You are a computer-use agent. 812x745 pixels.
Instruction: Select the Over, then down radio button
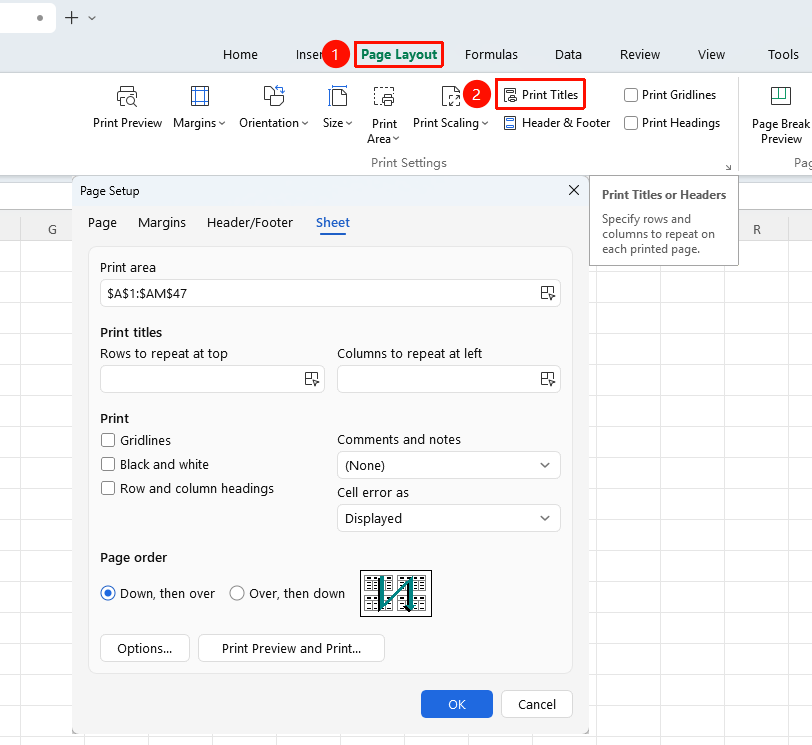pos(237,593)
